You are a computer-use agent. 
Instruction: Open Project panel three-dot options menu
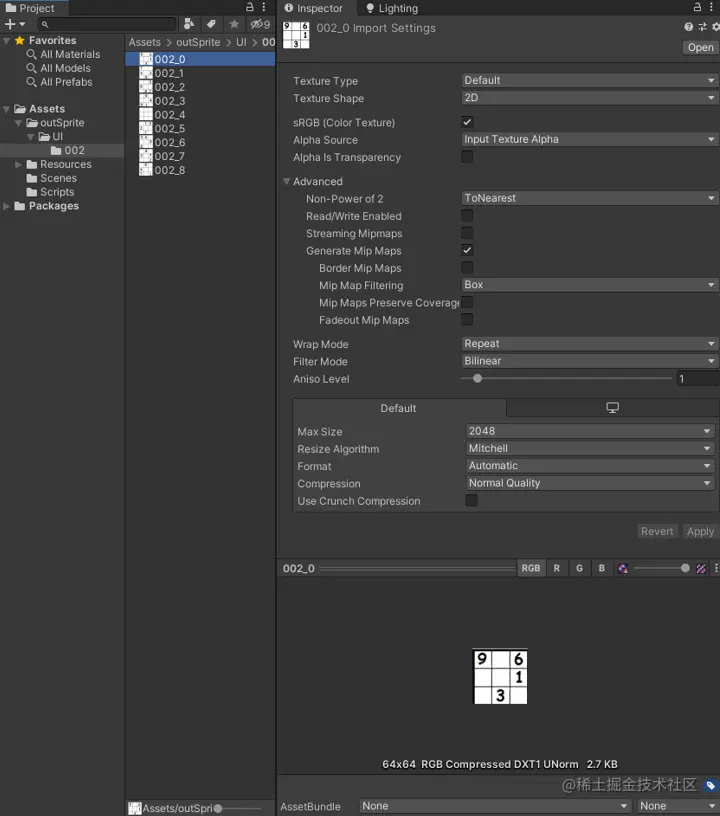pos(264,7)
